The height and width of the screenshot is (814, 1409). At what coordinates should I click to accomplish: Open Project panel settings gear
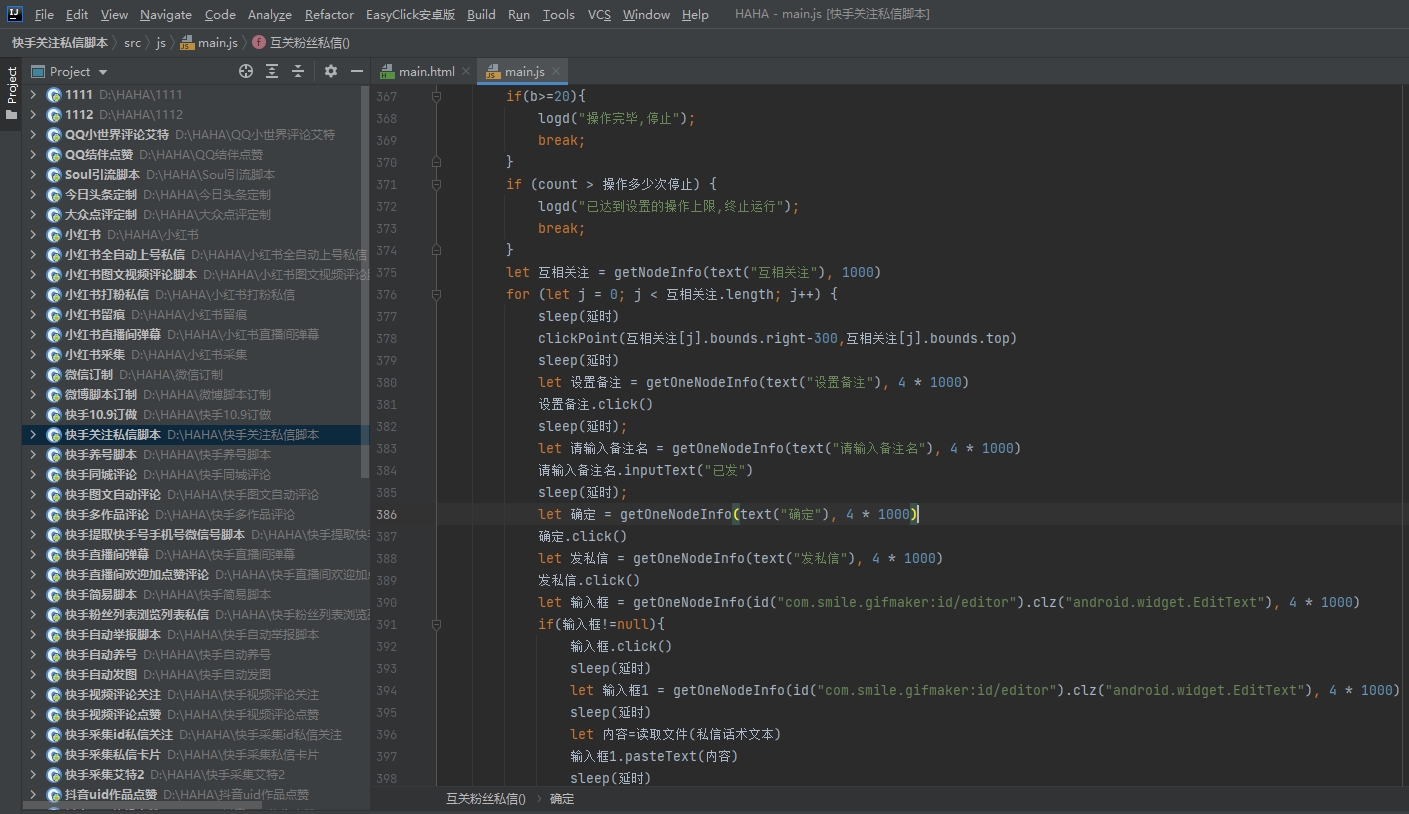click(x=331, y=71)
